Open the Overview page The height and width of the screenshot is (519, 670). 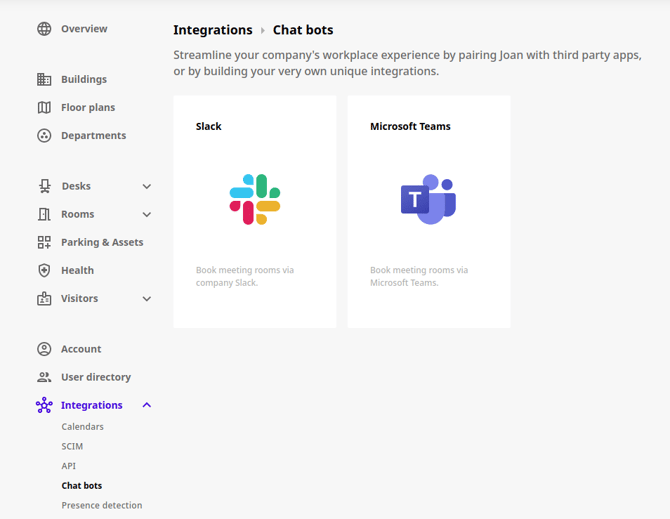click(84, 29)
